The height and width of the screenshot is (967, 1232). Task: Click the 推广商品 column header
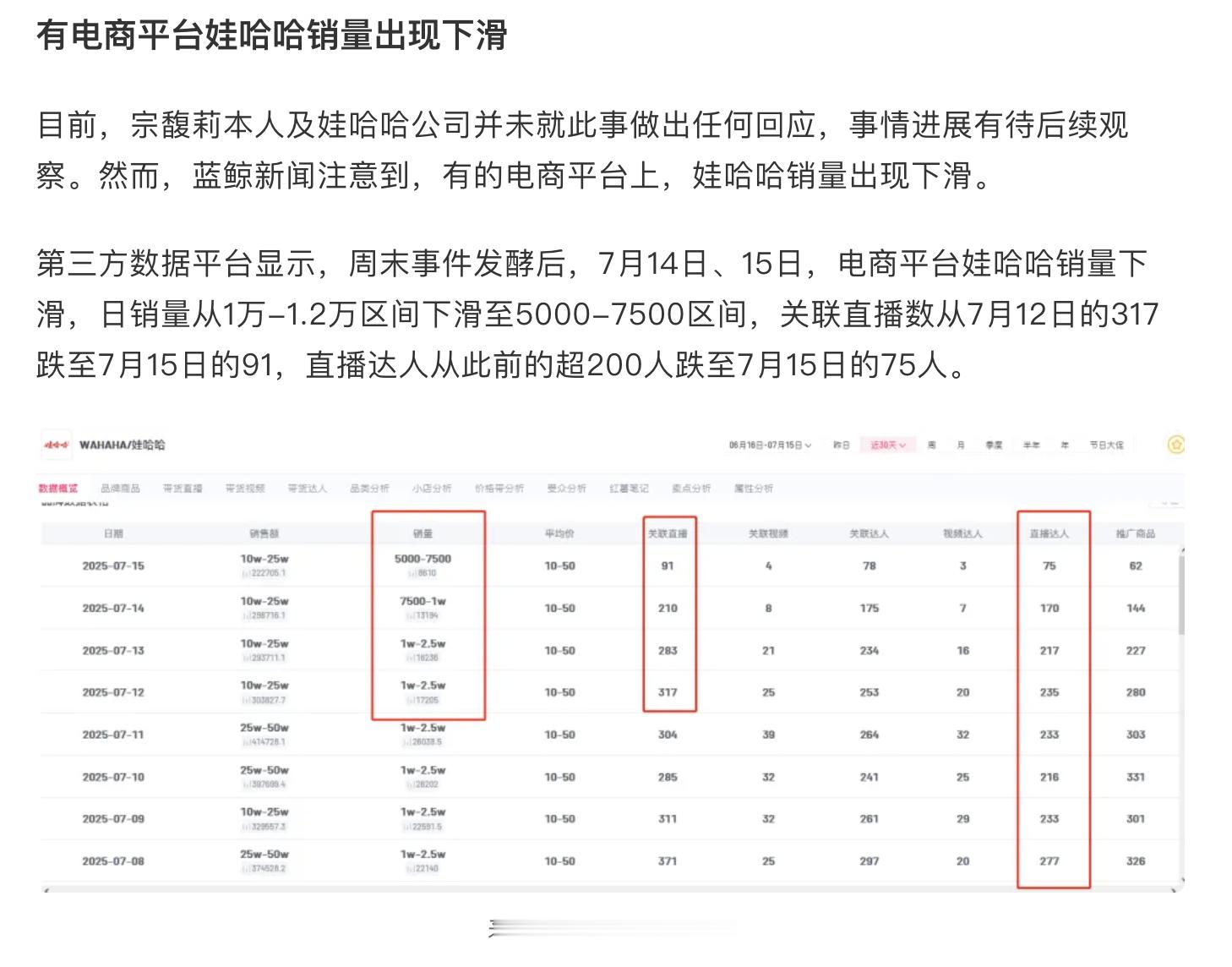pos(1136,534)
